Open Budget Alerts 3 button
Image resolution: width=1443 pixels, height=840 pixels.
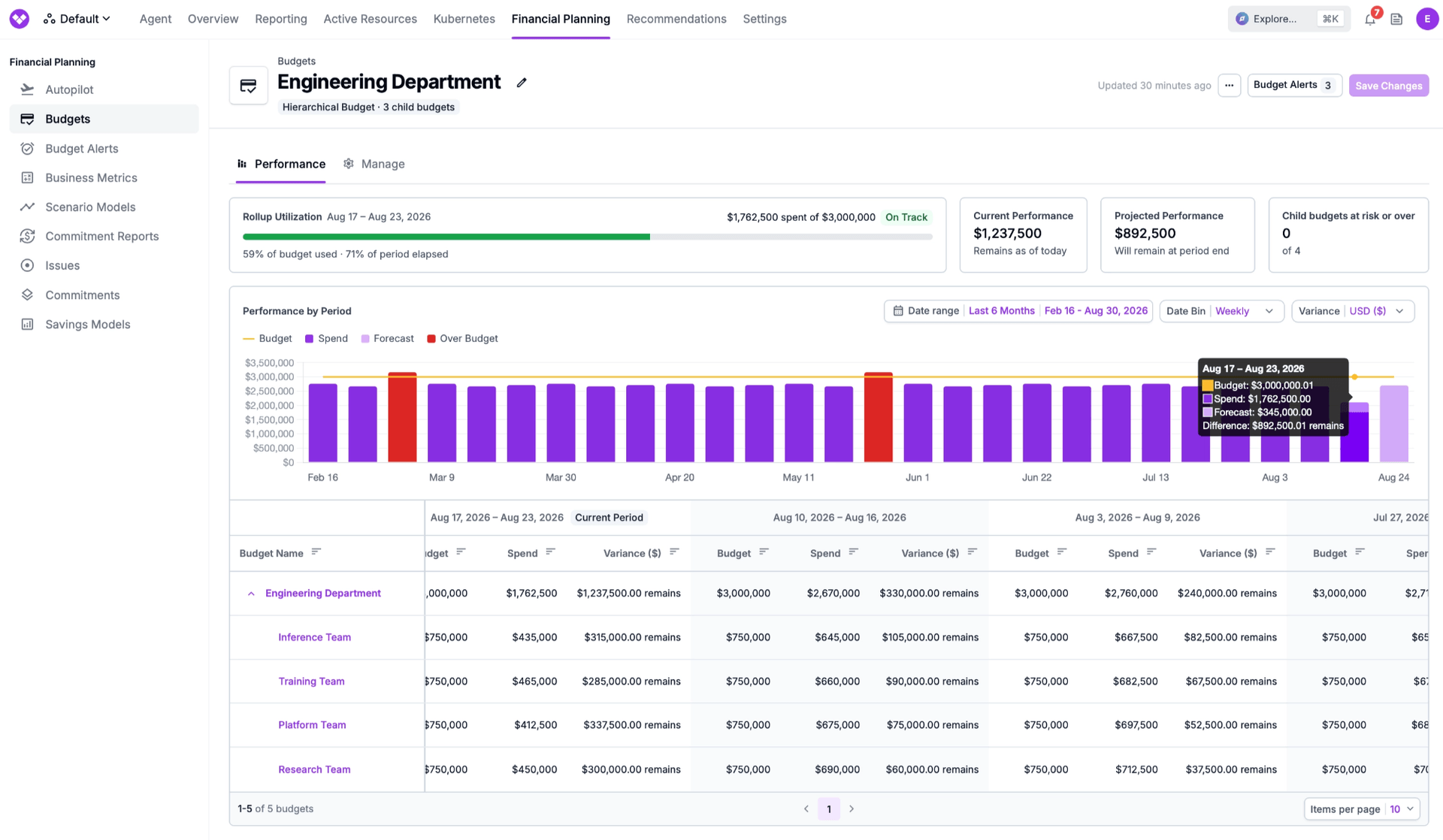[1294, 86]
